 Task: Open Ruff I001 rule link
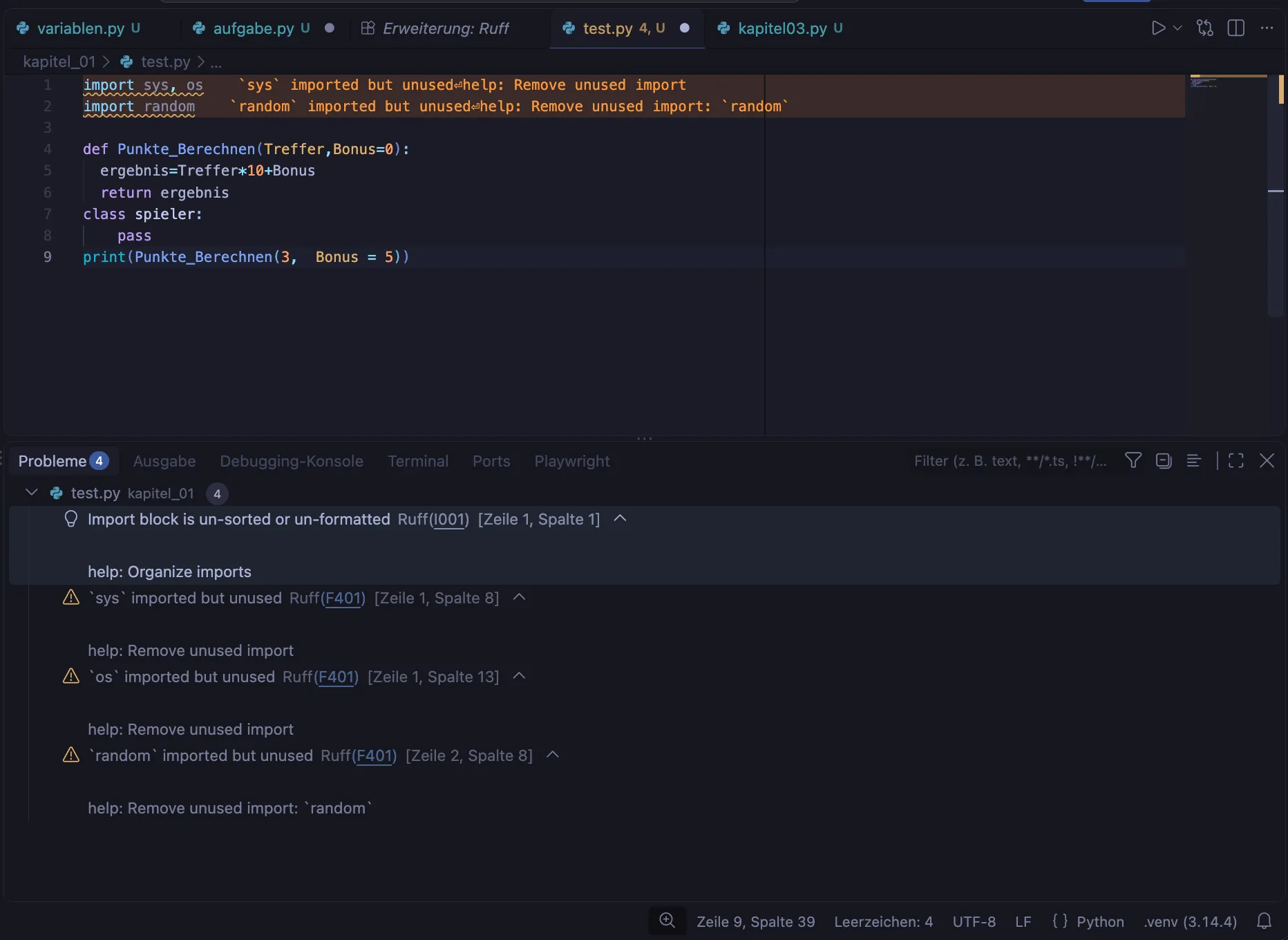(x=450, y=519)
